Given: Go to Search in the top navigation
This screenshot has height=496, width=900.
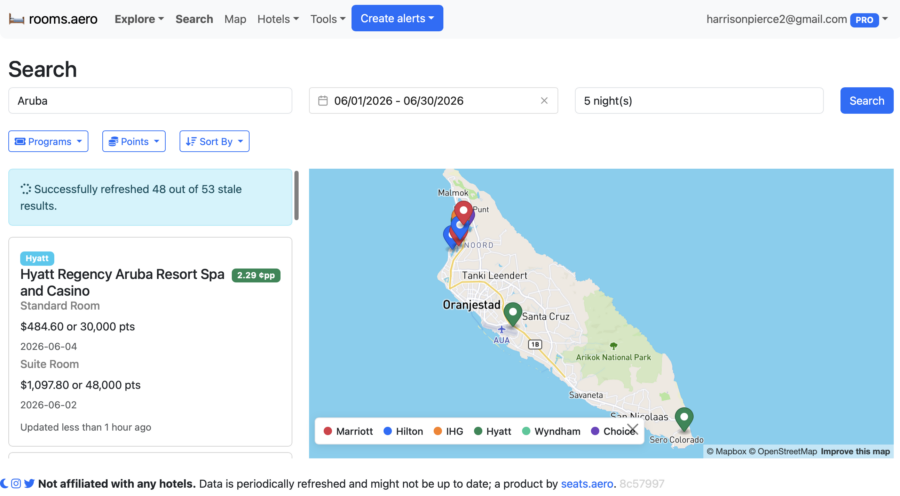Looking at the screenshot, I should 194,19.
